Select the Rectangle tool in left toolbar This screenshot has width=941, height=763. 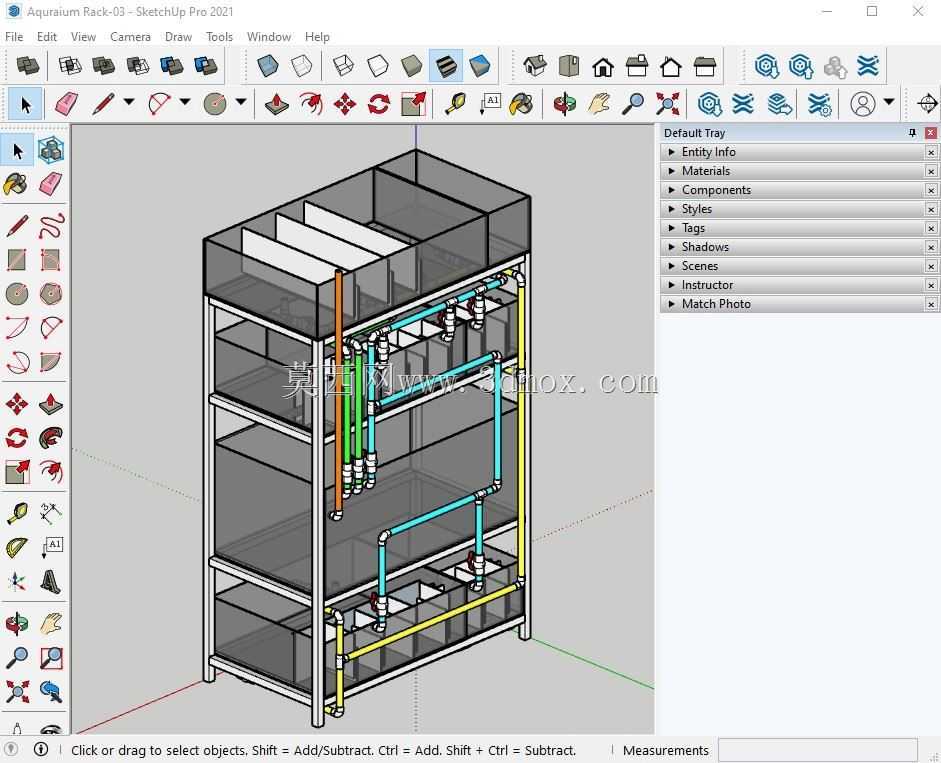[17, 260]
